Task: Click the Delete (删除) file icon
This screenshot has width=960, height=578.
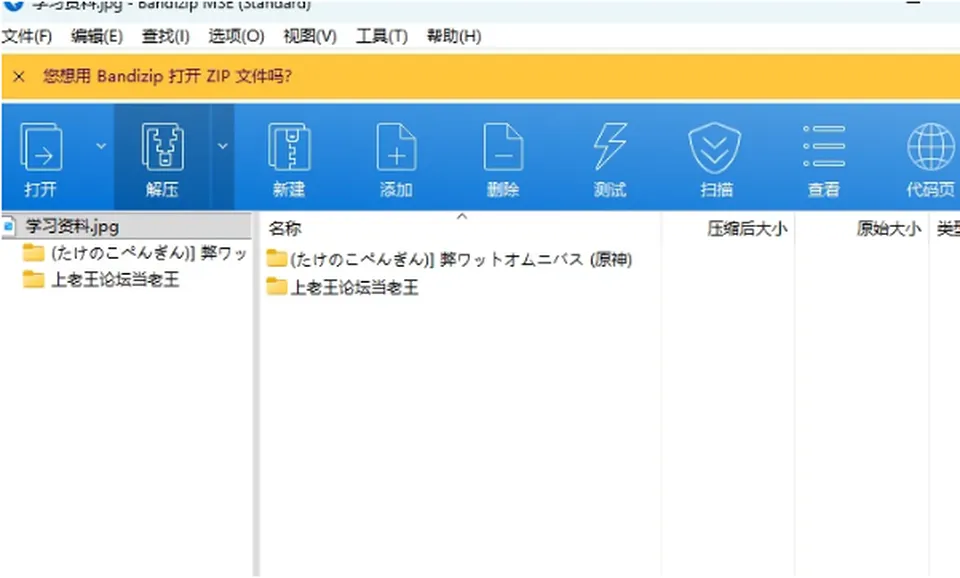Action: (x=503, y=147)
